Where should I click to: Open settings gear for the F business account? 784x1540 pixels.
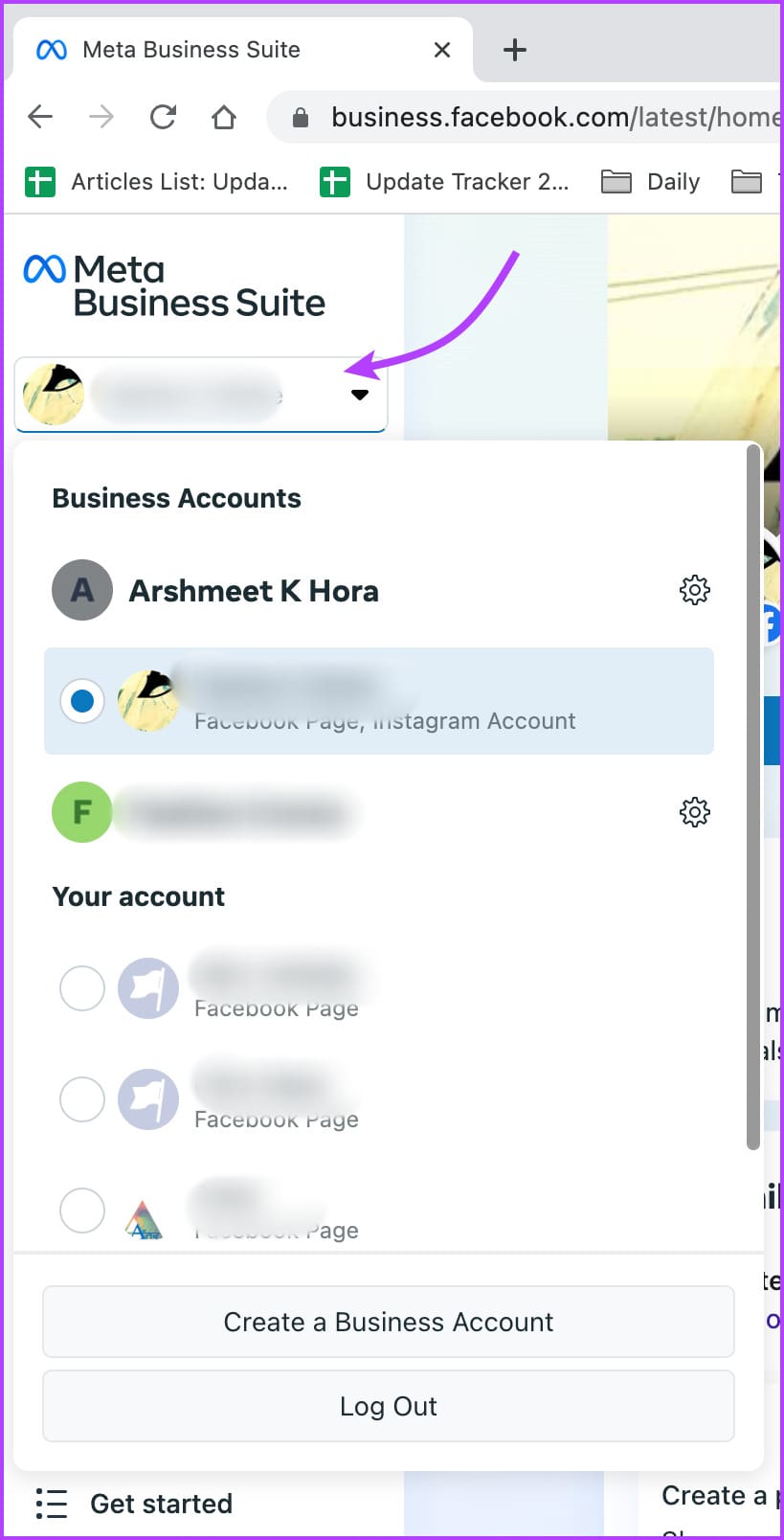click(x=695, y=812)
